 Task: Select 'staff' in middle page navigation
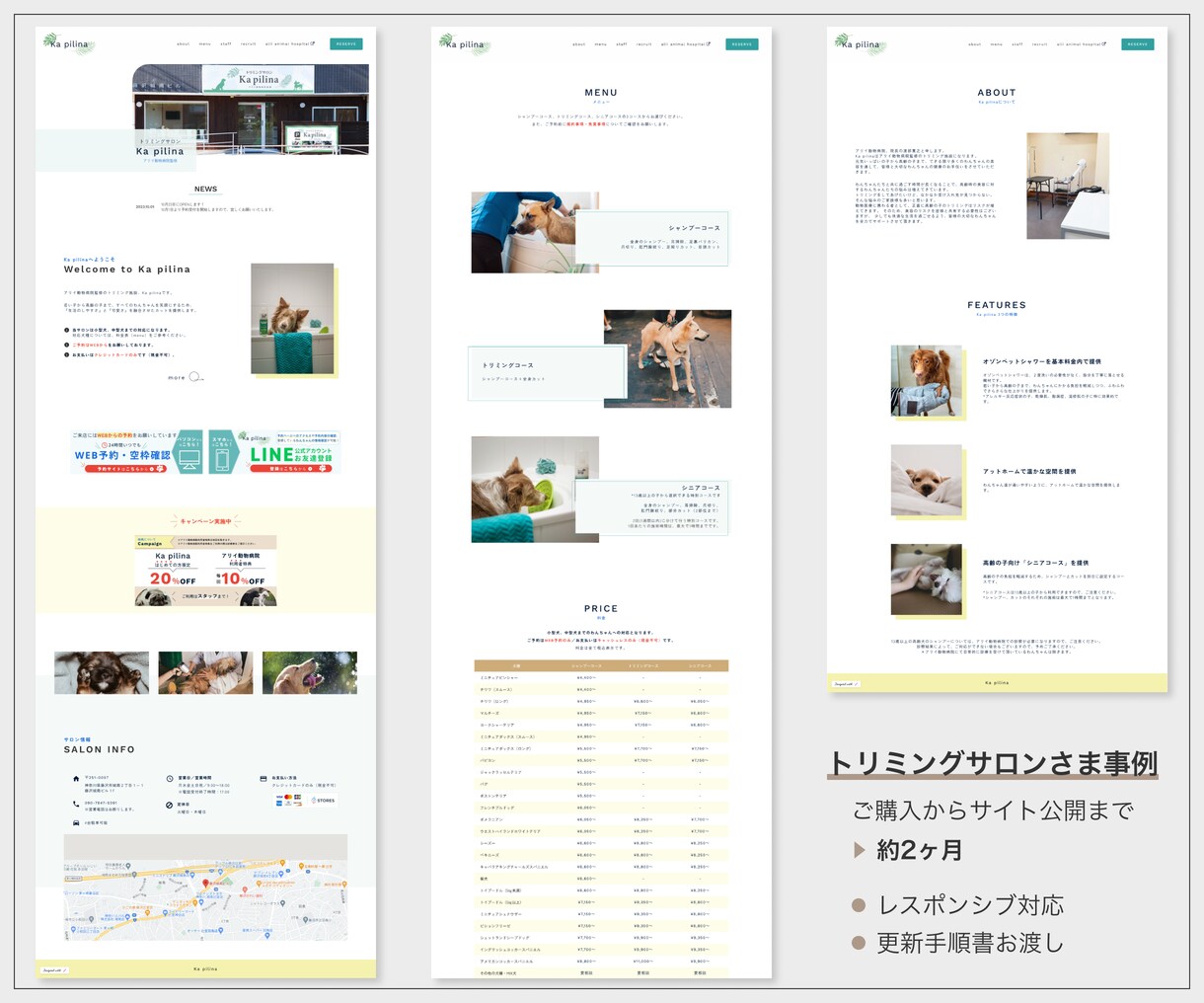click(622, 43)
